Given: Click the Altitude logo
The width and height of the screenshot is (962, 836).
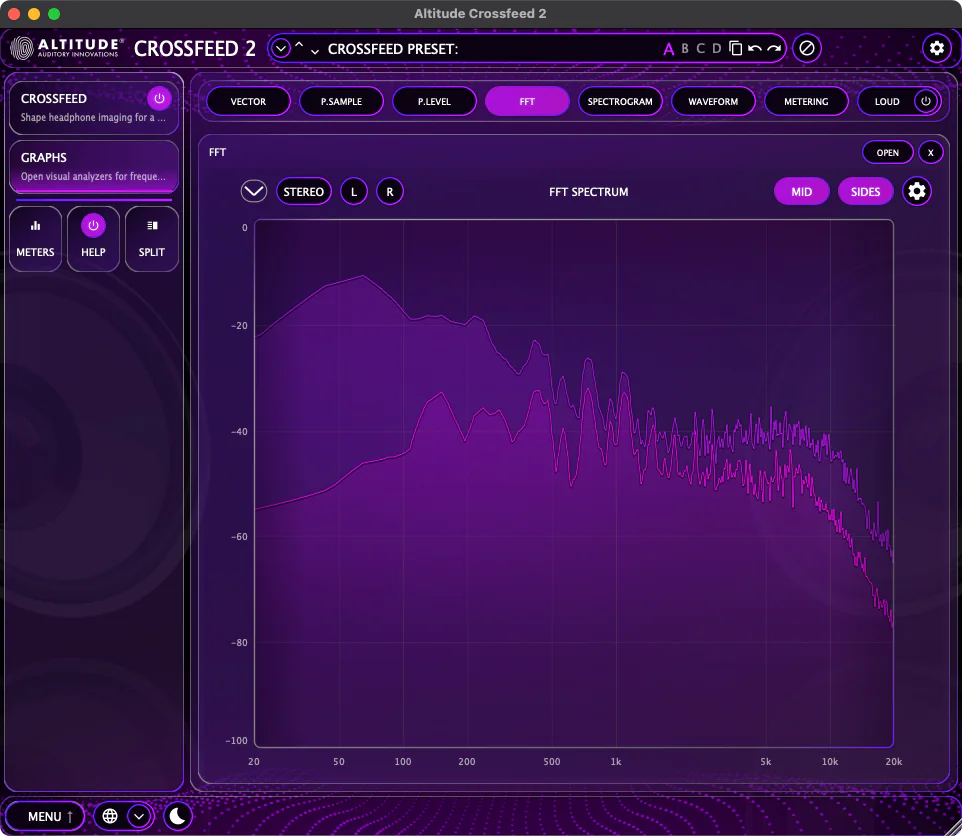Looking at the screenshot, I should tap(65, 48).
